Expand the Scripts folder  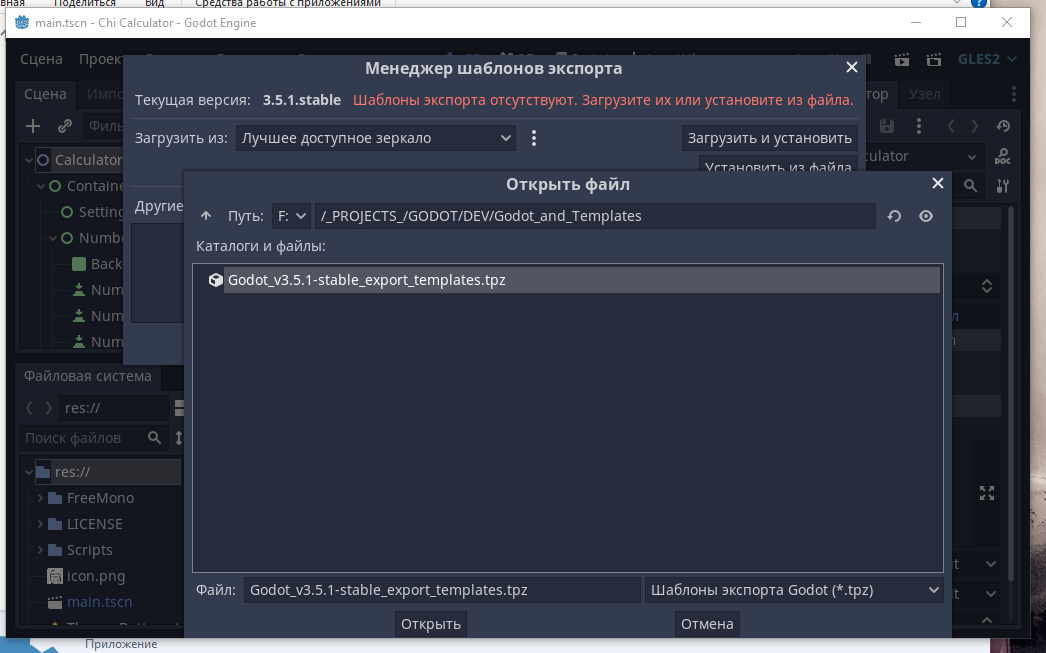click(x=41, y=550)
